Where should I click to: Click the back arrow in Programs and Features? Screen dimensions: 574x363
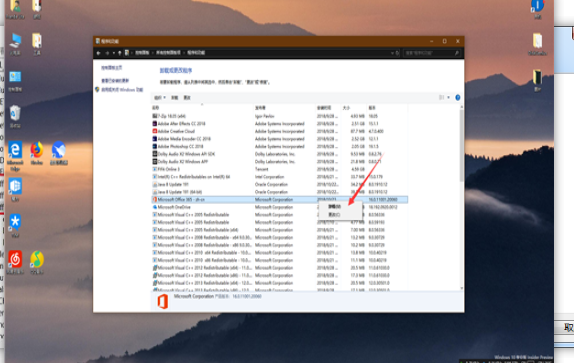pyautogui.click(x=98, y=53)
